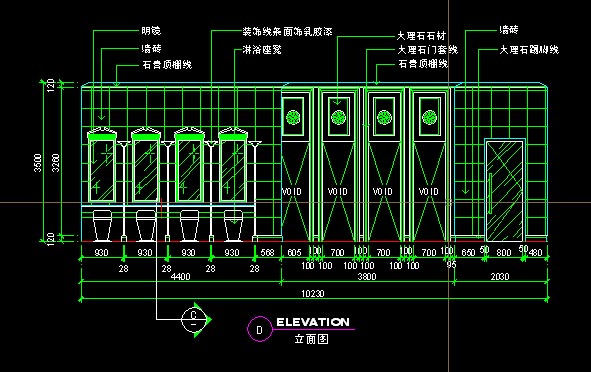Select the leftmost mirror with green cap
591x372 pixels.
tap(102, 165)
